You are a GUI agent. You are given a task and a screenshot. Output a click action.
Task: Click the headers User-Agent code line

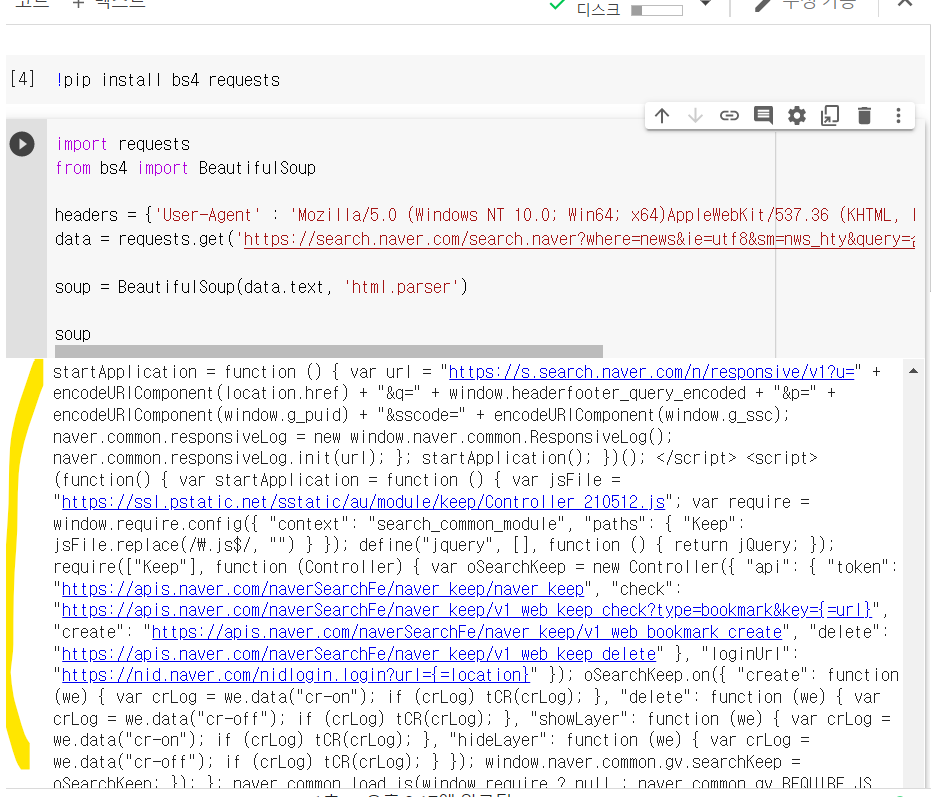click(x=485, y=215)
